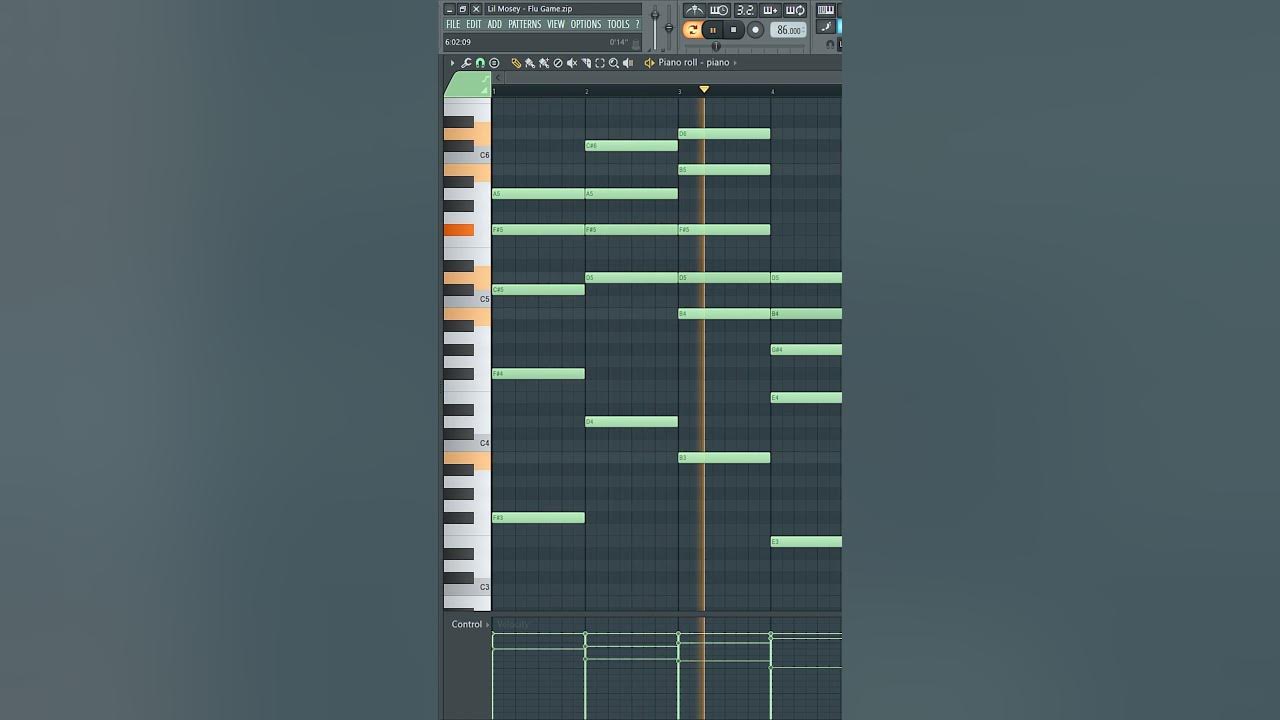Image resolution: width=1280 pixels, height=720 pixels.
Task: Select the Slice tool
Action: pyautogui.click(x=586, y=63)
